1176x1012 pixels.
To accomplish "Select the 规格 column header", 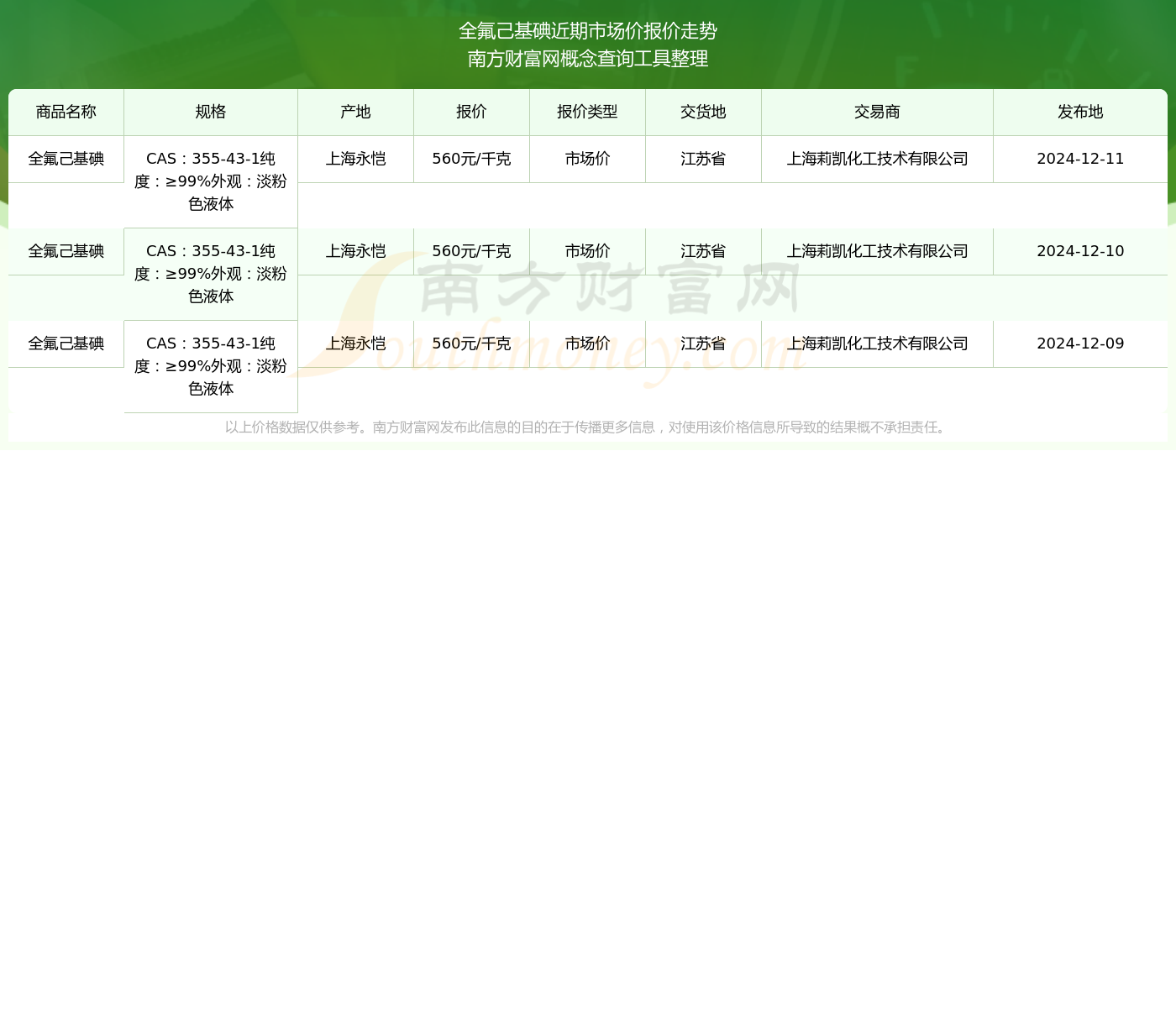I will pyautogui.click(x=211, y=112).
